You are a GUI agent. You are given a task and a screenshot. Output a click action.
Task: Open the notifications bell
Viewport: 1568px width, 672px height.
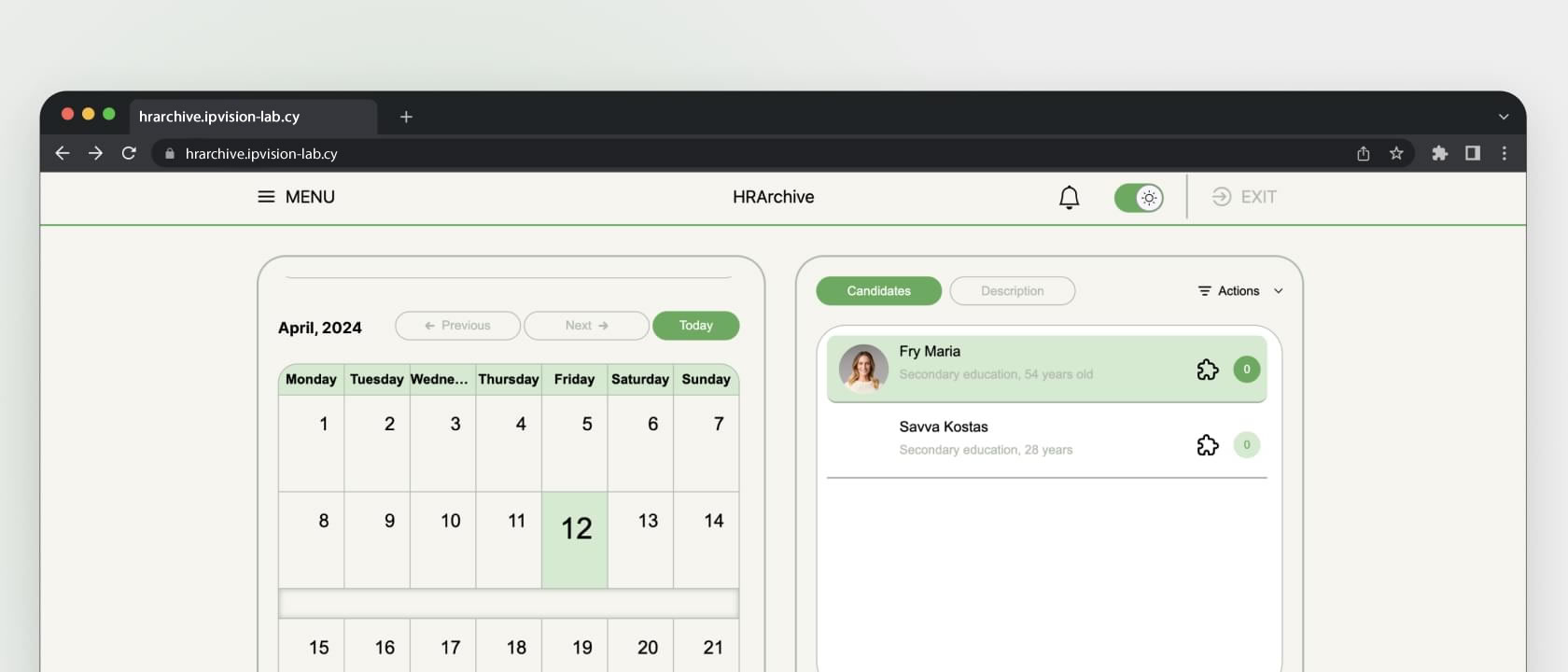[x=1069, y=197]
